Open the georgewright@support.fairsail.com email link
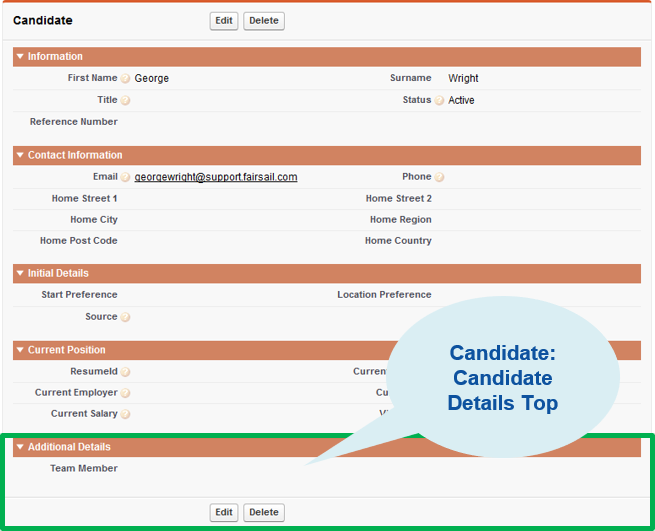The image size is (655, 531). [x=216, y=177]
